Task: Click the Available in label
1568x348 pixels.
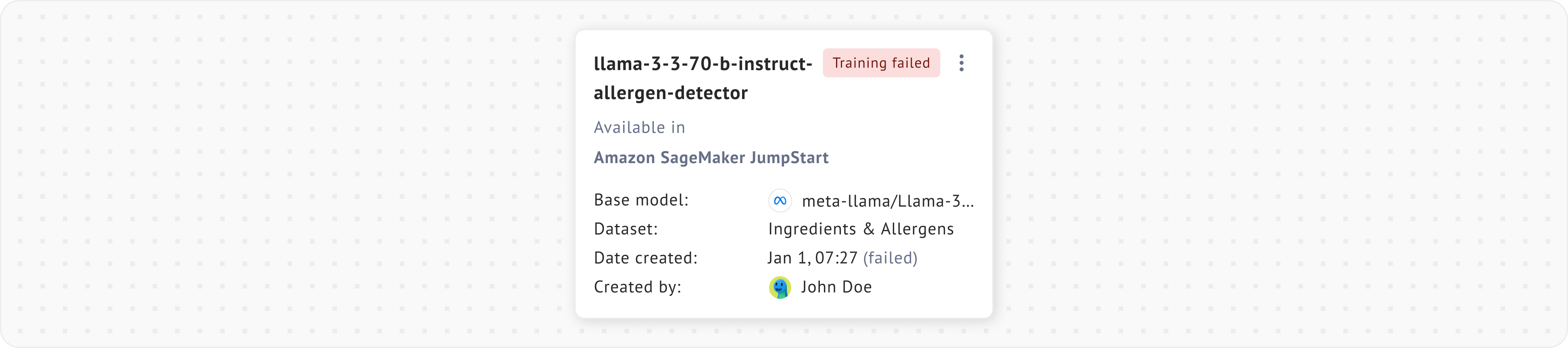Action: (x=639, y=128)
